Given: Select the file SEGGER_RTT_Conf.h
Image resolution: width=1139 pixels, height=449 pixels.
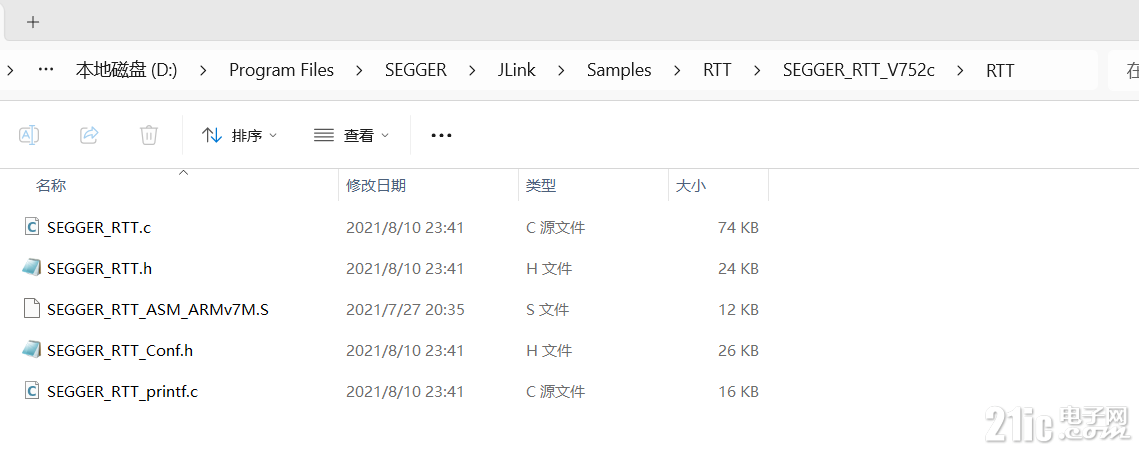Looking at the screenshot, I should pyautogui.click(x=120, y=351).
